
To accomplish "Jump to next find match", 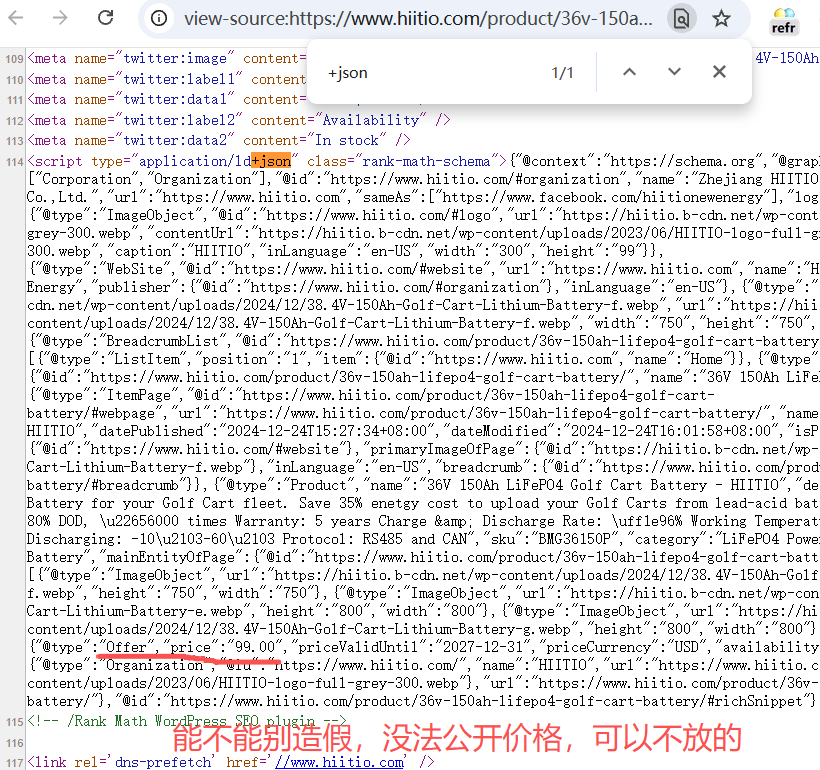I will coord(675,72).
